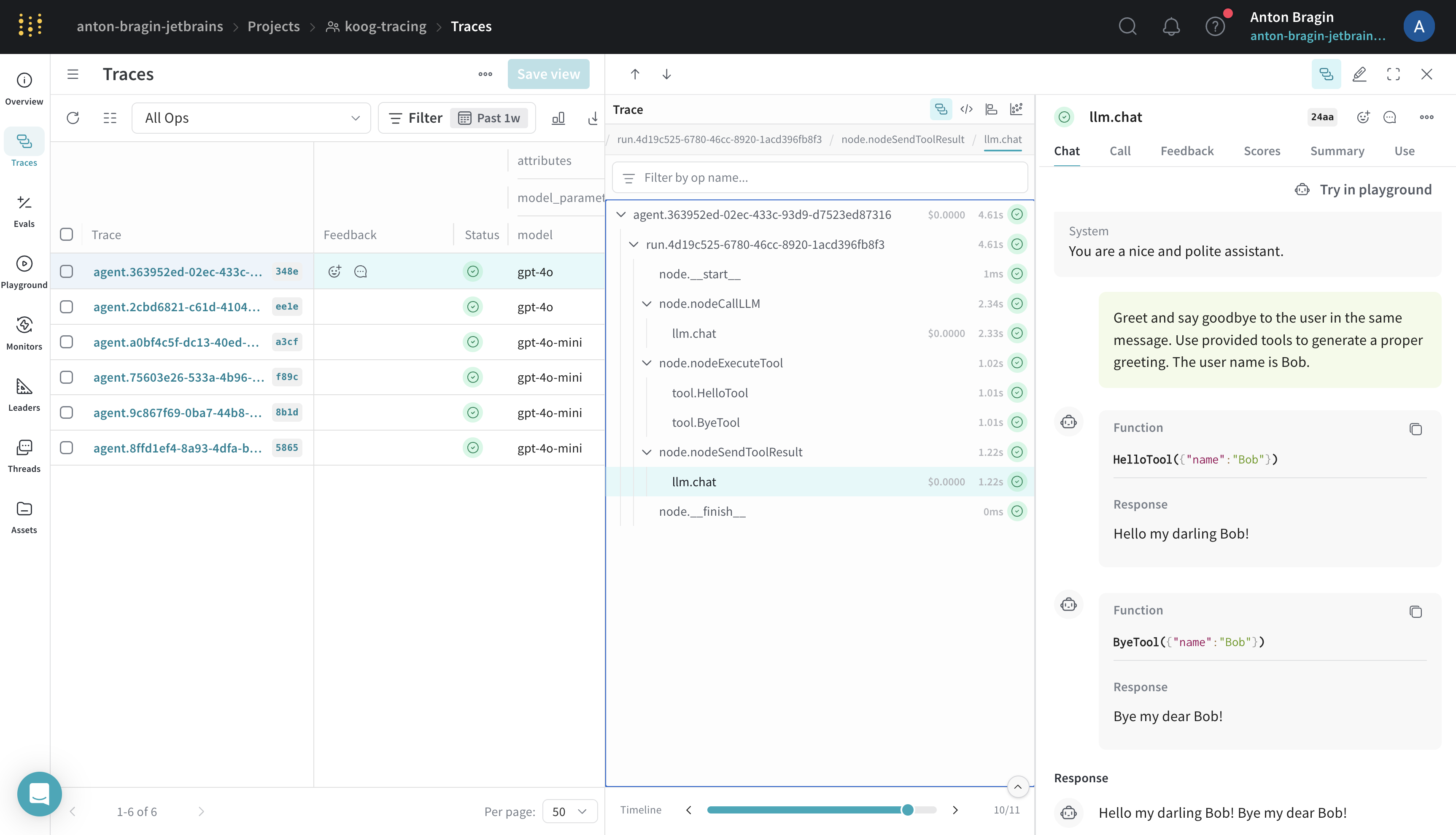Open the Evals sidebar section
This screenshot has width=1456, height=835.
[24, 210]
